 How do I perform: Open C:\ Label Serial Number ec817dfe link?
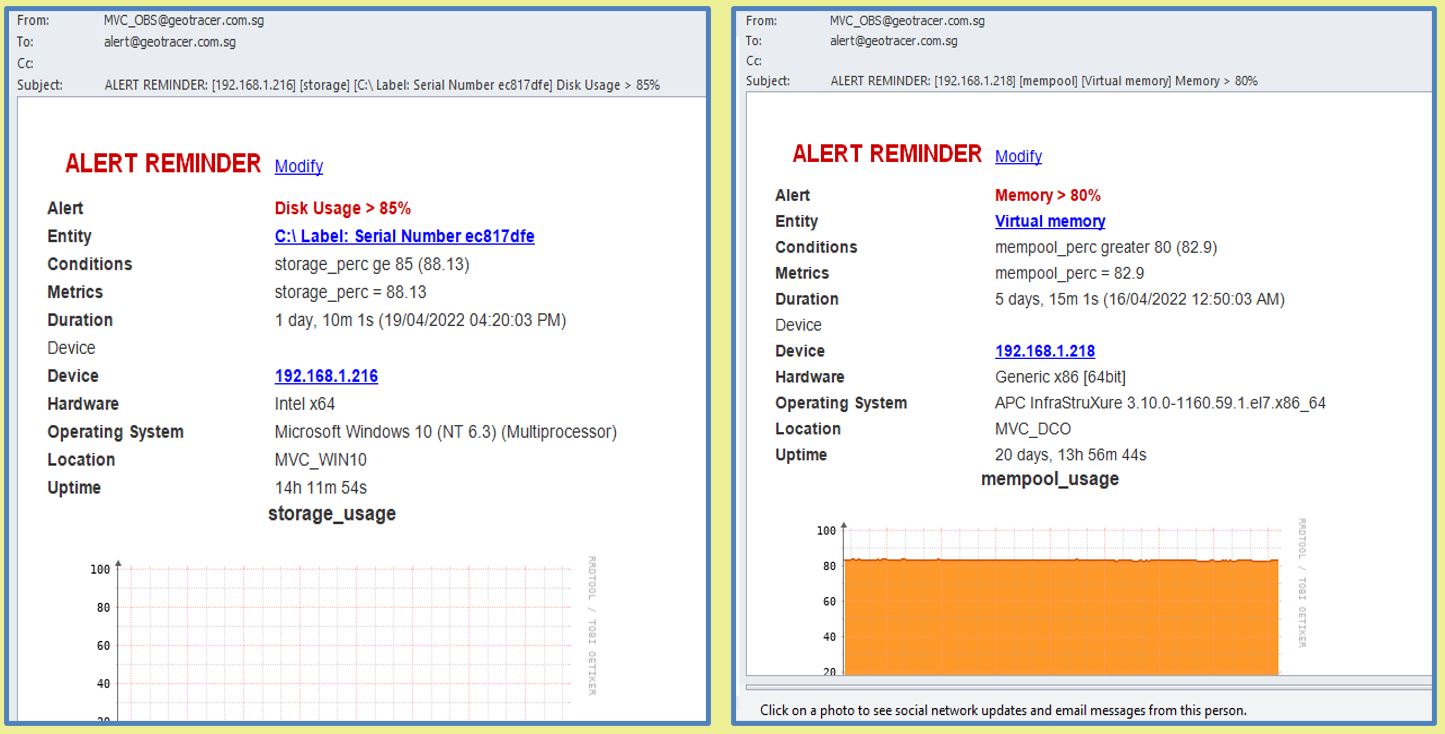click(404, 237)
